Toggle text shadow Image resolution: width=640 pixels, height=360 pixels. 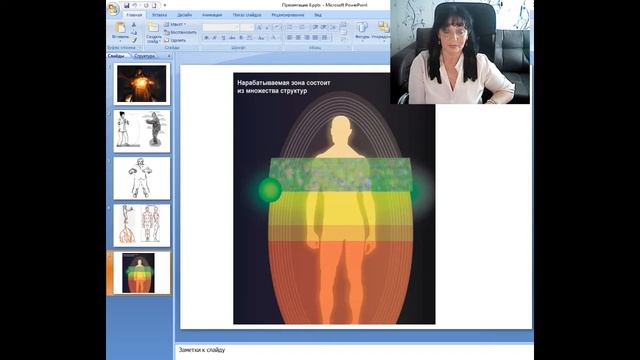(241, 38)
